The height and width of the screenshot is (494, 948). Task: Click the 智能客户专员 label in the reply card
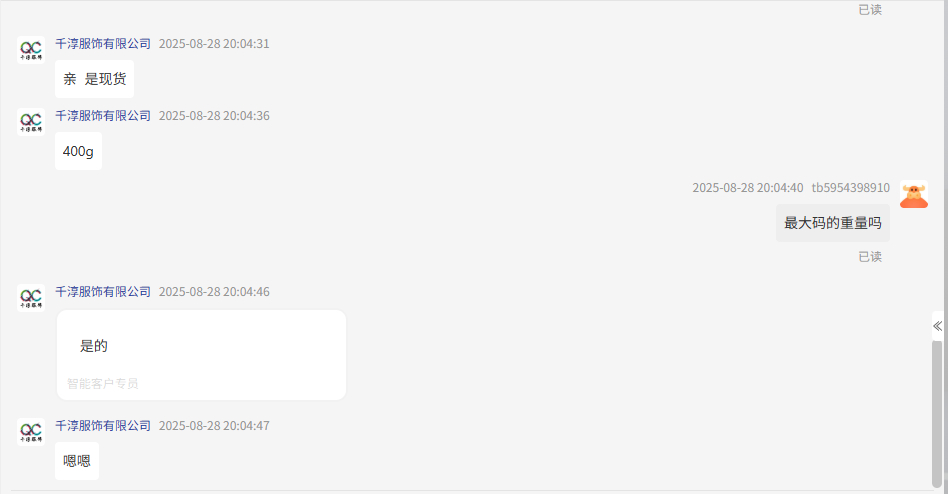point(102,384)
